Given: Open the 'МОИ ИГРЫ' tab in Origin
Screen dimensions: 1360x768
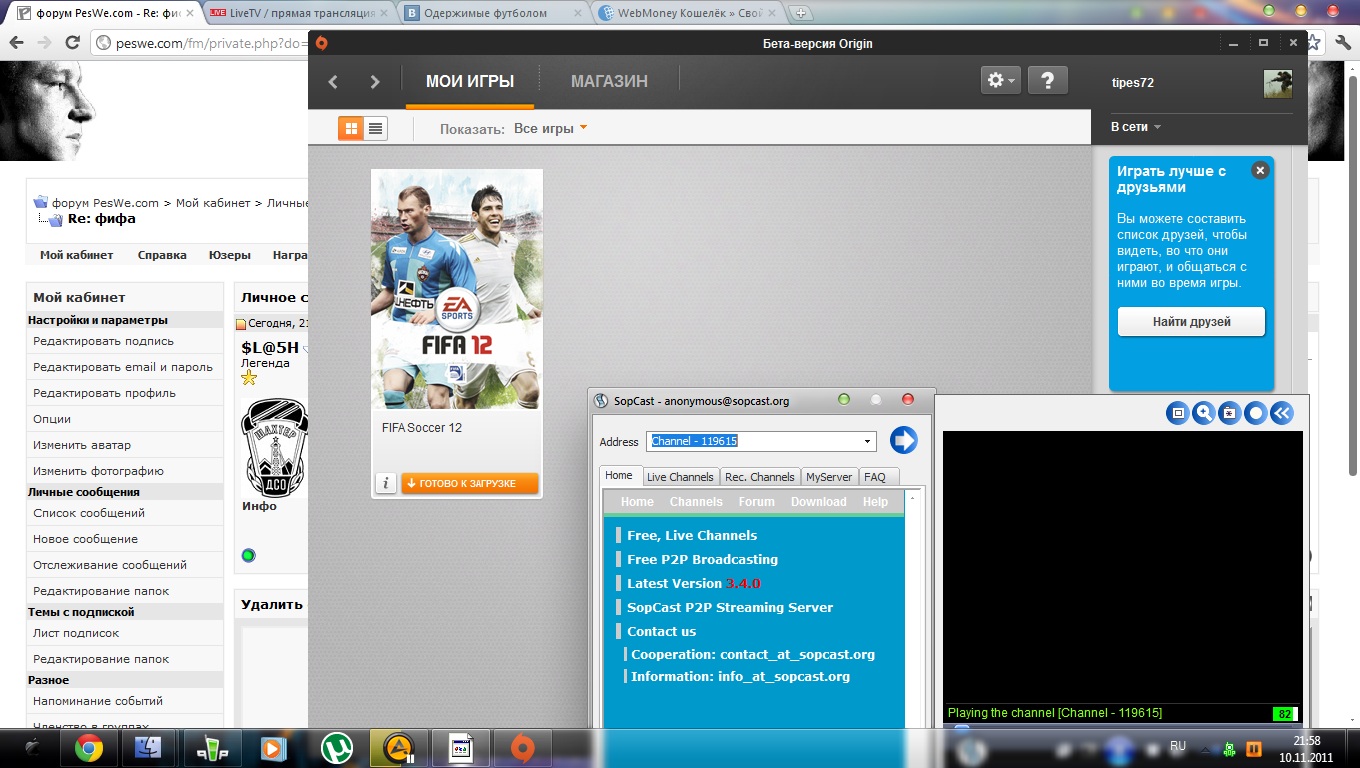Looking at the screenshot, I should [x=470, y=82].
